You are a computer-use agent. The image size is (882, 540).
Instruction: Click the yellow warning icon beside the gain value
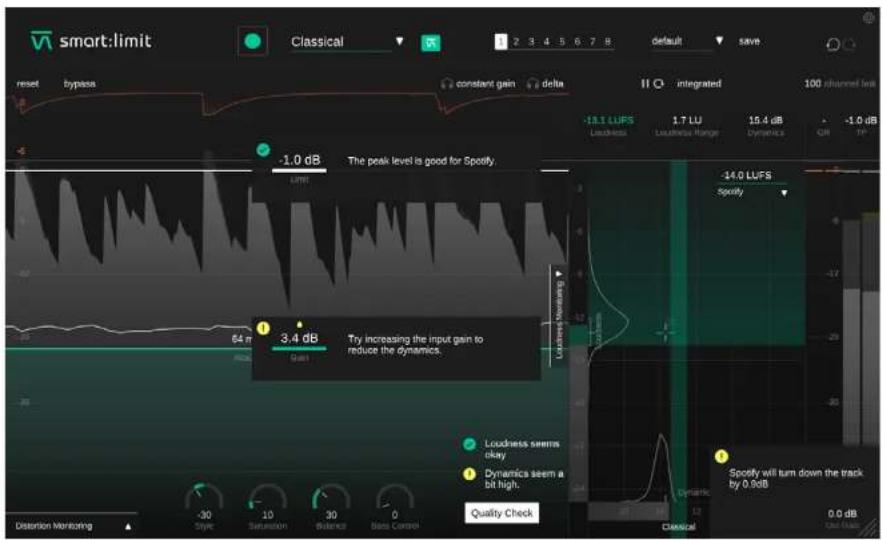point(263,328)
